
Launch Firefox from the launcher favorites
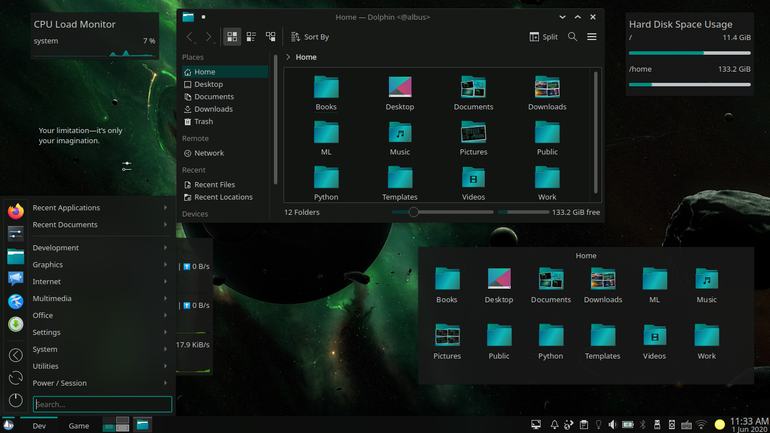[16, 211]
